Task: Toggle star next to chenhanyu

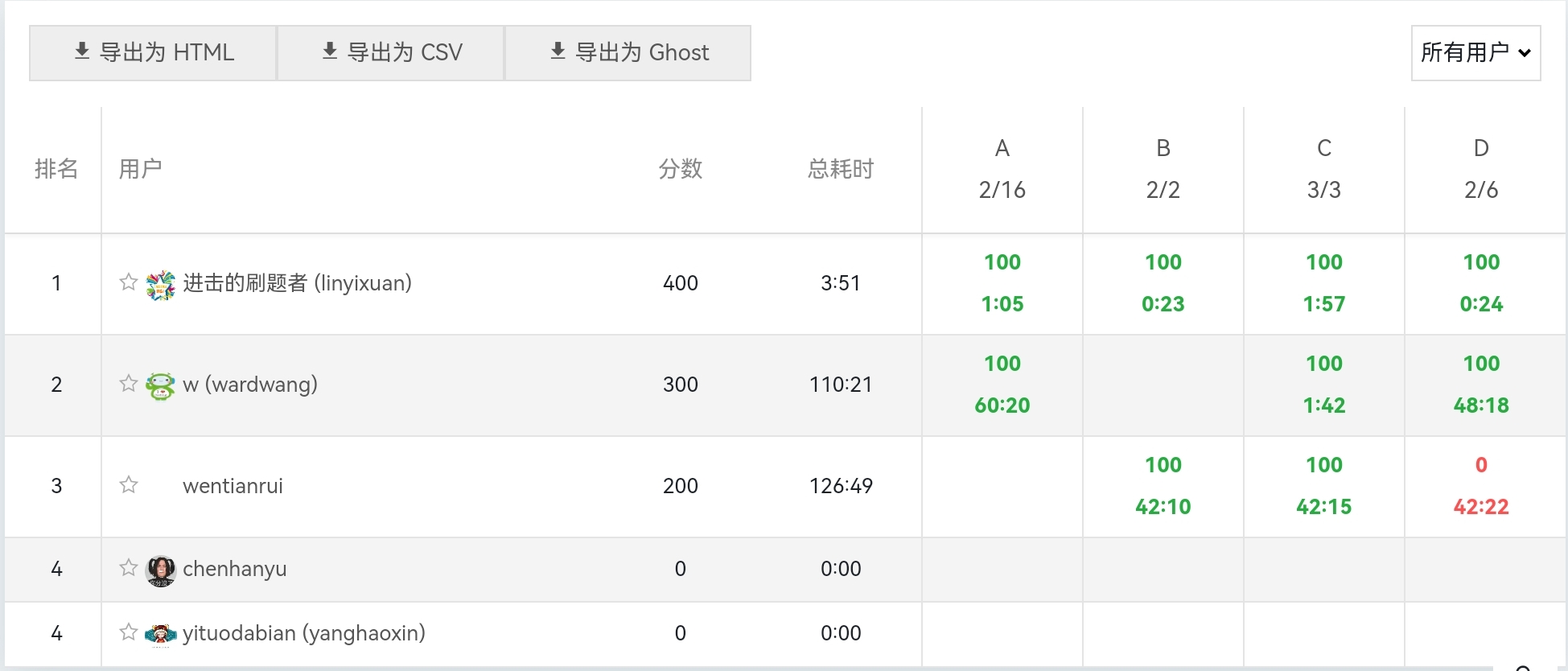Action: point(128,567)
